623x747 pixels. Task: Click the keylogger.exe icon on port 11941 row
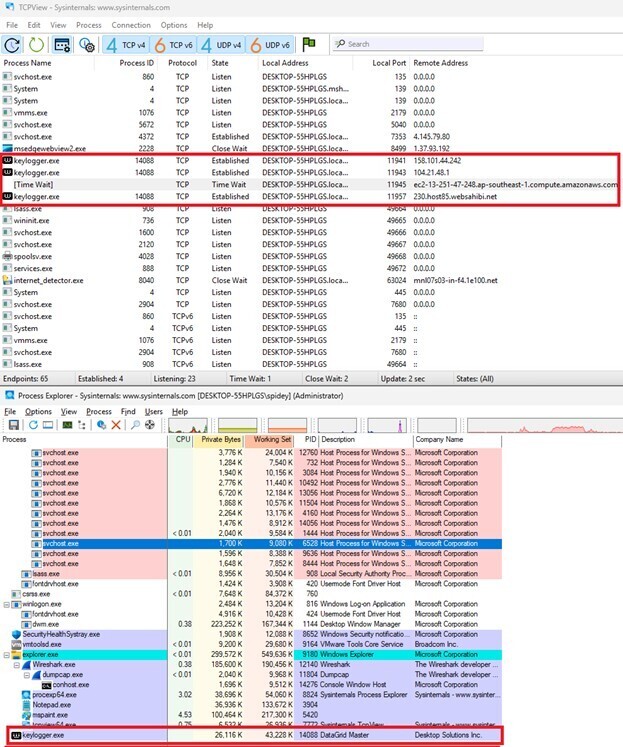[x=7, y=161]
